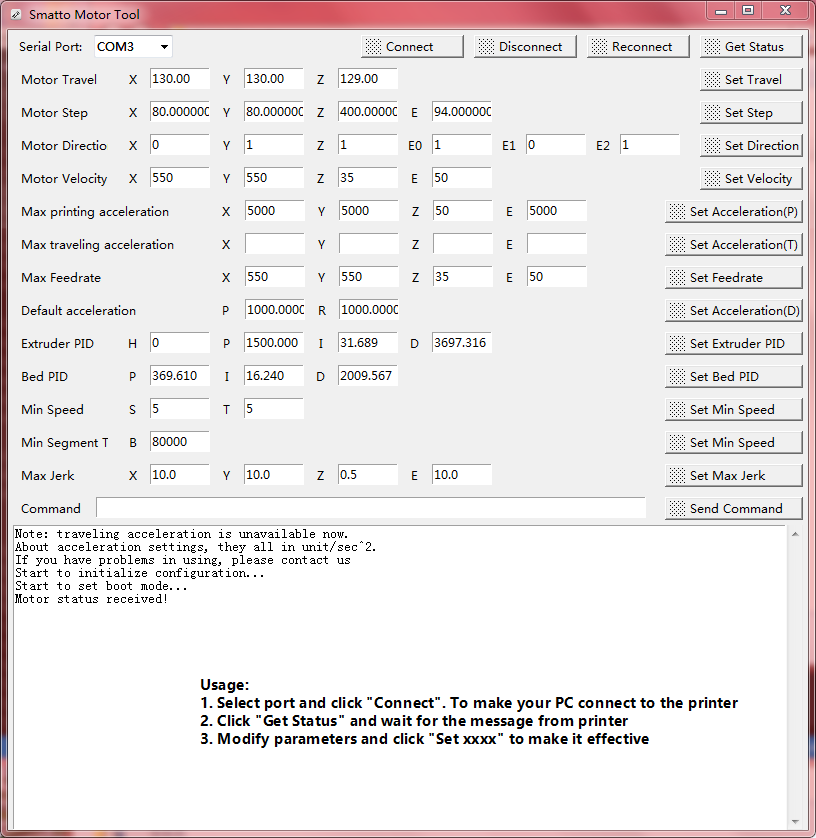Apply changes with Set Step
The height and width of the screenshot is (838, 816).
click(751, 113)
